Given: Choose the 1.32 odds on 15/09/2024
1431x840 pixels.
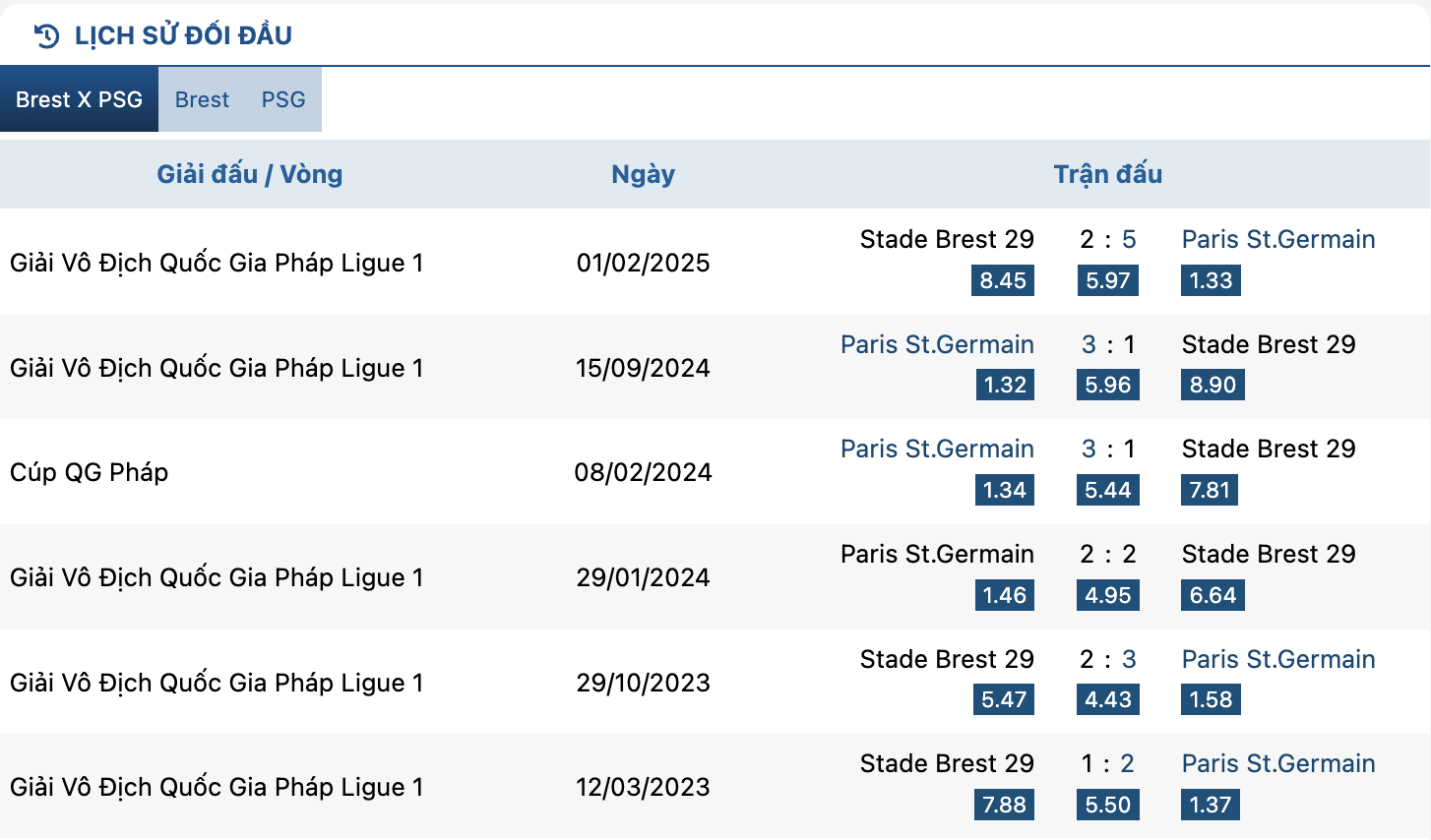Looking at the screenshot, I should tap(1005, 385).
